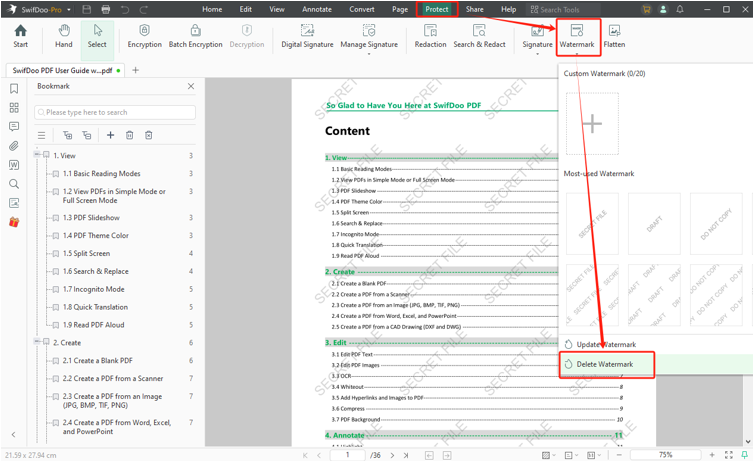Open the Share menu

coord(474,9)
